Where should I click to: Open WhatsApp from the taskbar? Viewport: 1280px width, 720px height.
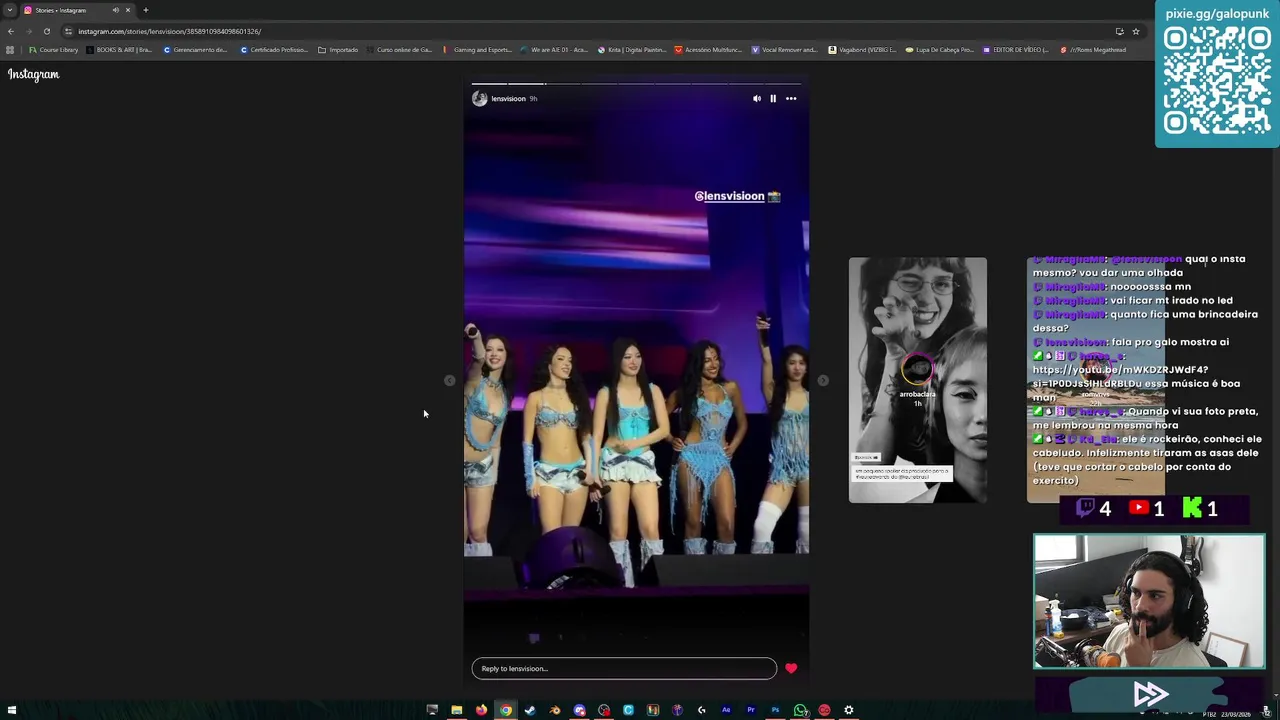800,710
